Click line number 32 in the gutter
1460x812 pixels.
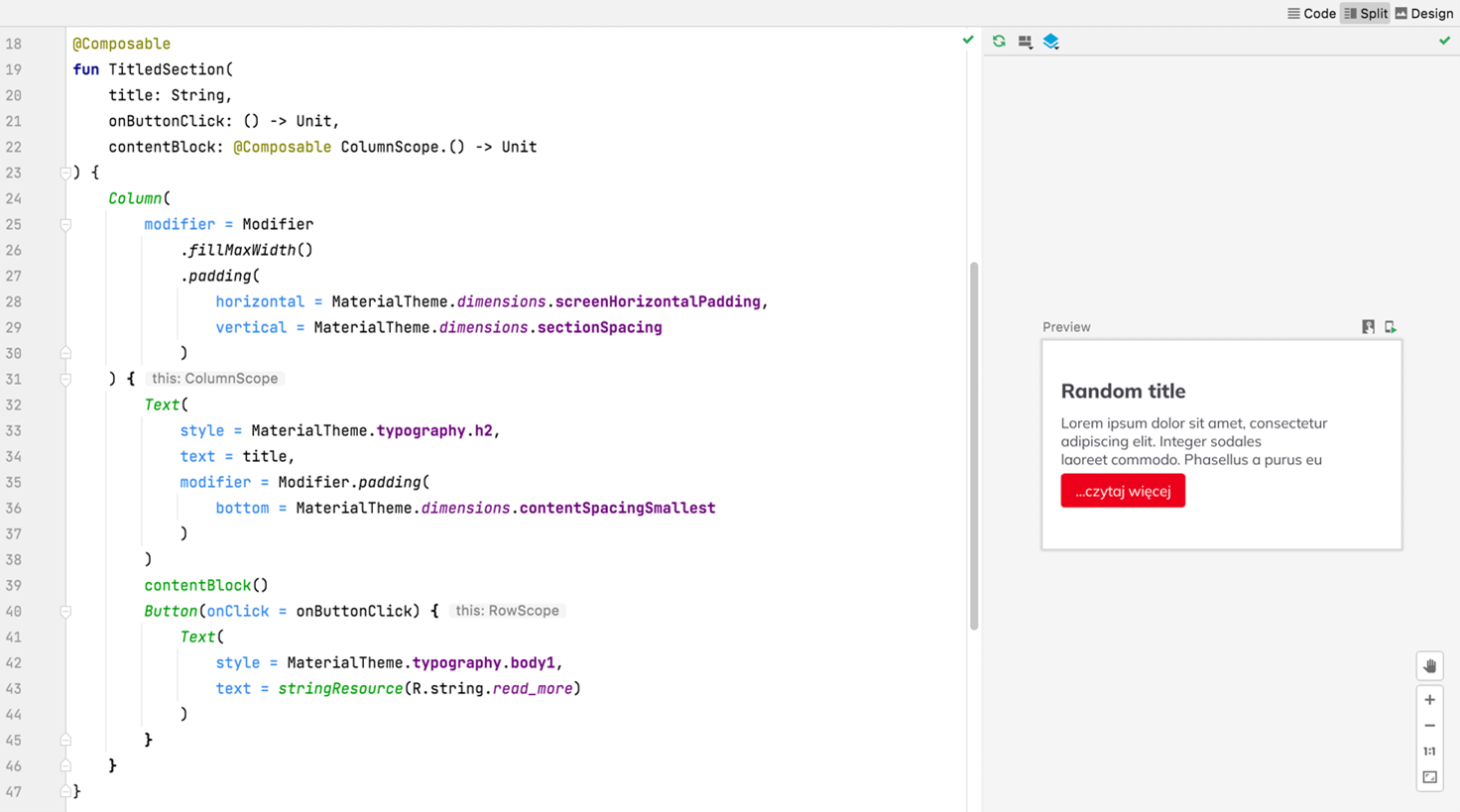[x=13, y=405]
